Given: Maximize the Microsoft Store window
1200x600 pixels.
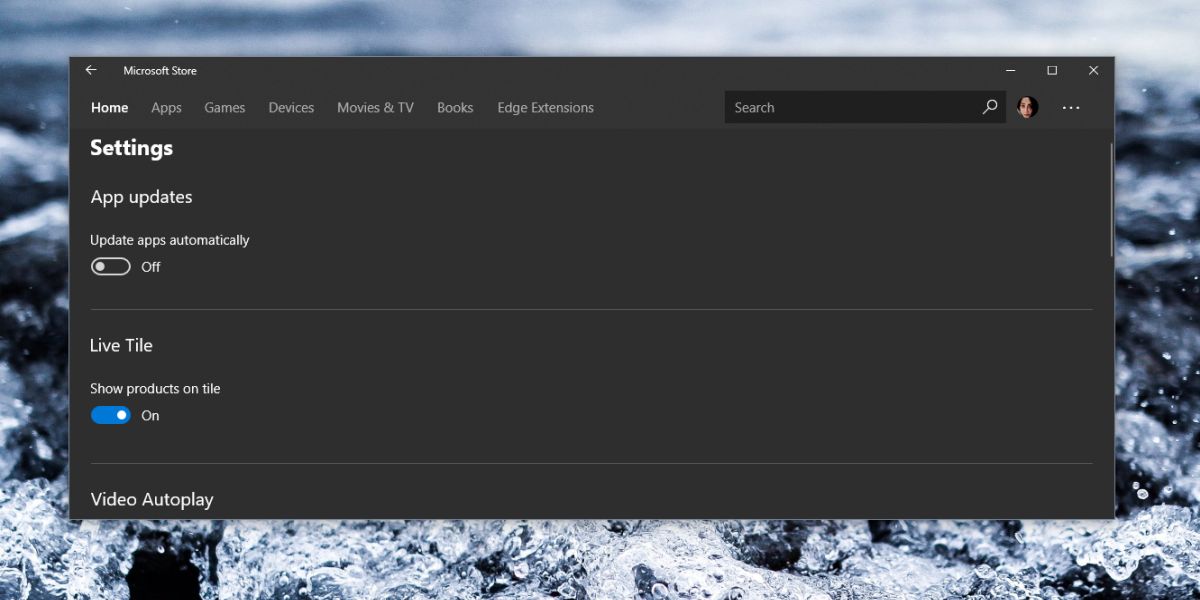Looking at the screenshot, I should pyautogui.click(x=1052, y=70).
